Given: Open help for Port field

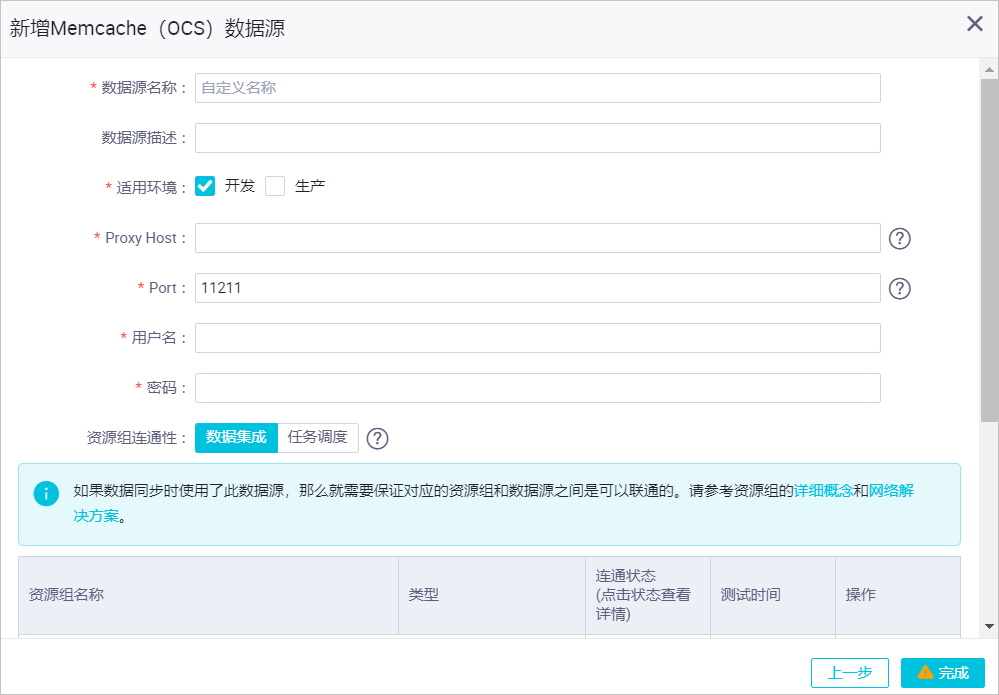Looking at the screenshot, I should pyautogui.click(x=899, y=289).
